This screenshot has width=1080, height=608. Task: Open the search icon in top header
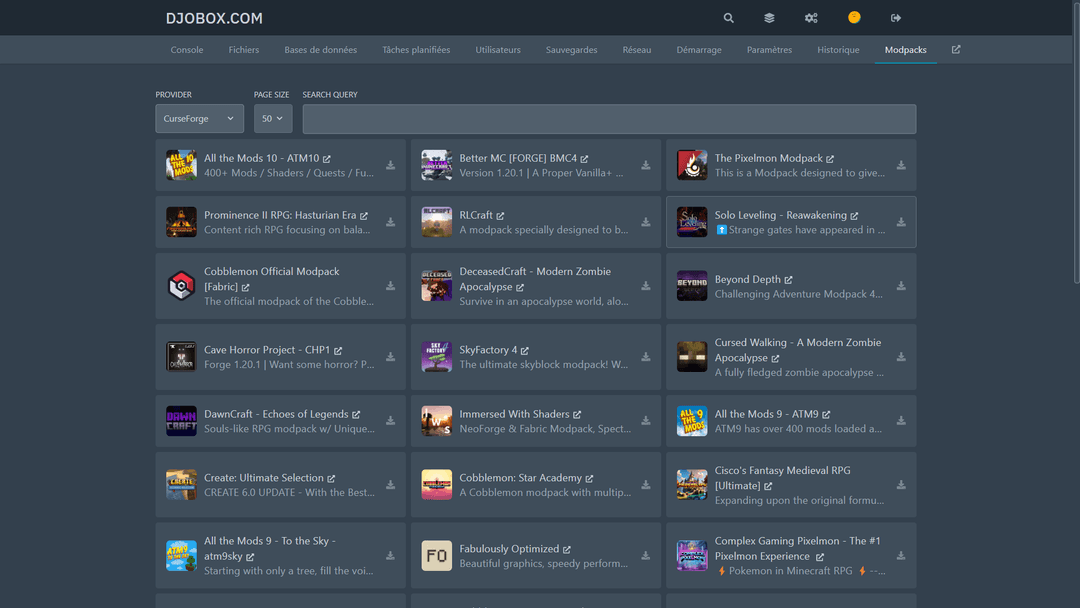click(728, 18)
